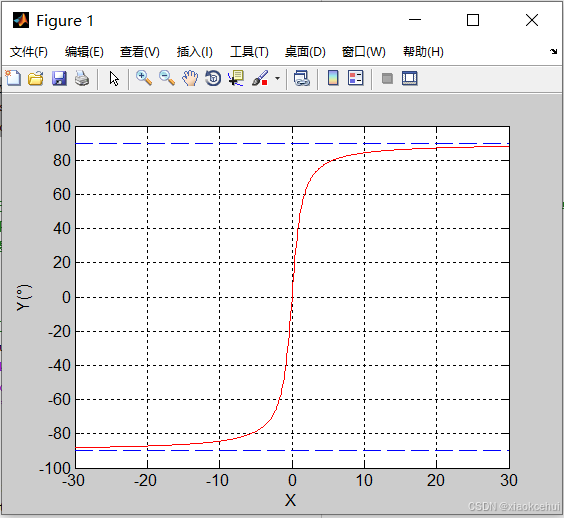Open the 桌面(D) menu
This screenshot has height=518, width=564.
click(305, 52)
